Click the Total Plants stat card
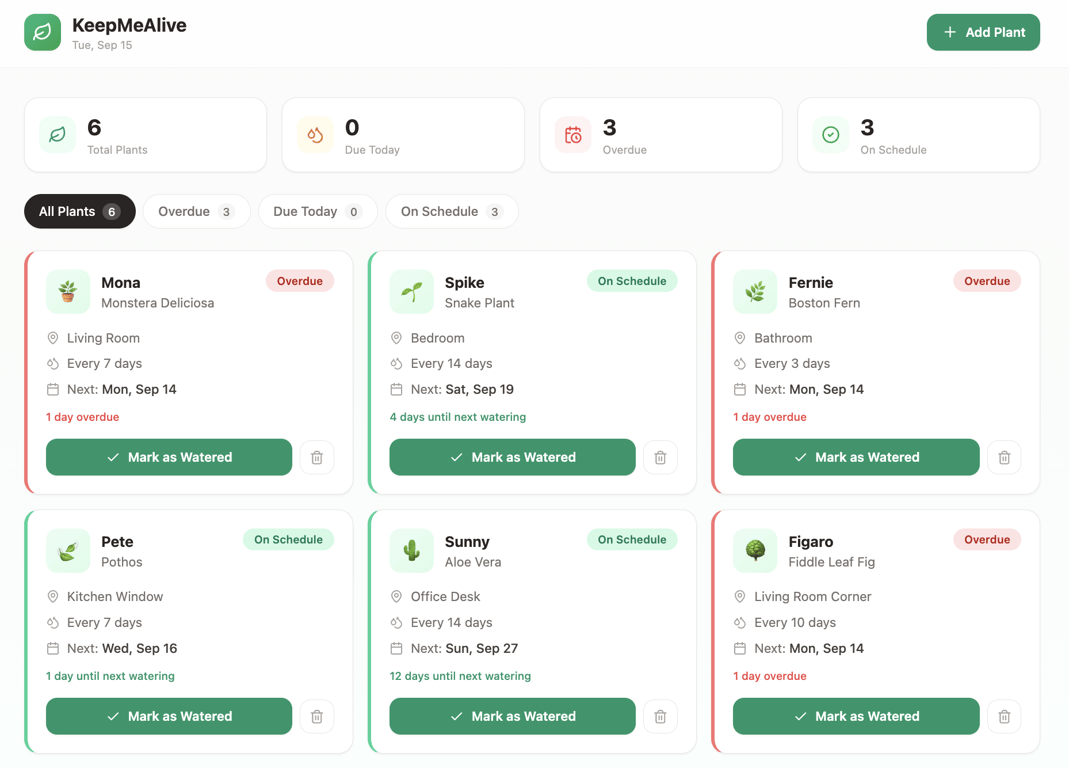This screenshot has height=768, width=1069. (145, 134)
